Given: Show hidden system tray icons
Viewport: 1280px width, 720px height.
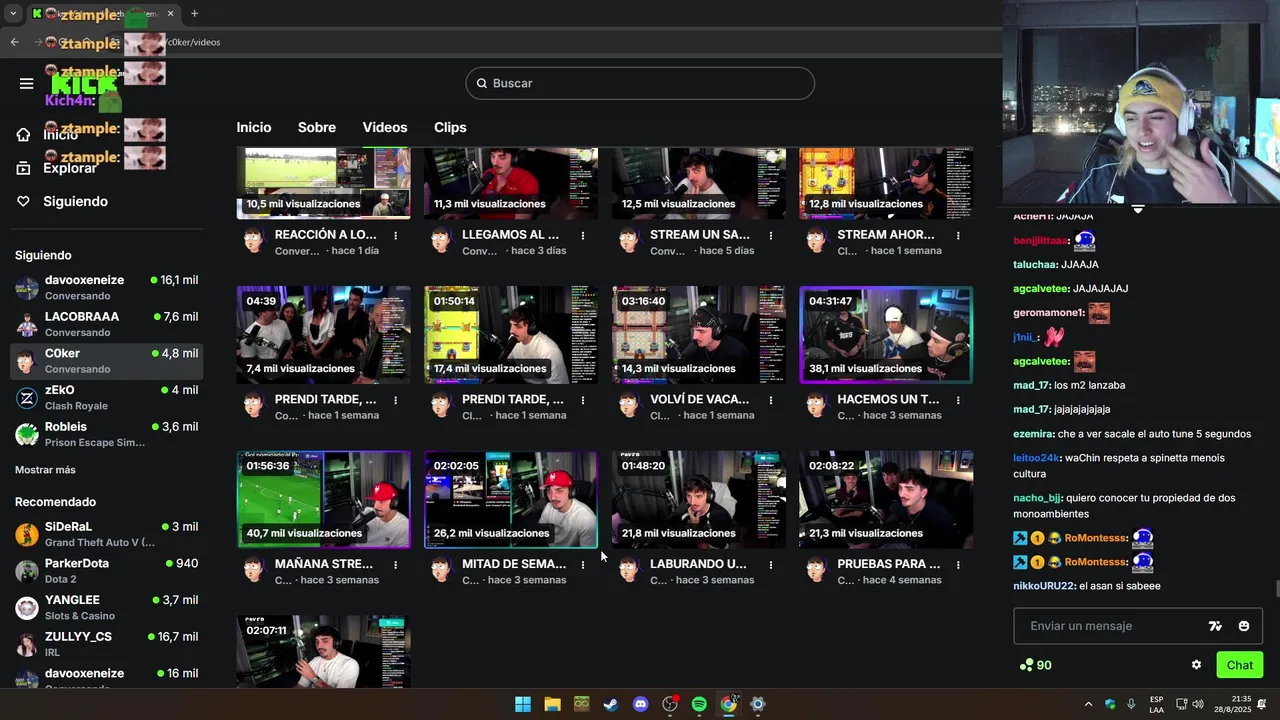Looking at the screenshot, I should 1088,704.
